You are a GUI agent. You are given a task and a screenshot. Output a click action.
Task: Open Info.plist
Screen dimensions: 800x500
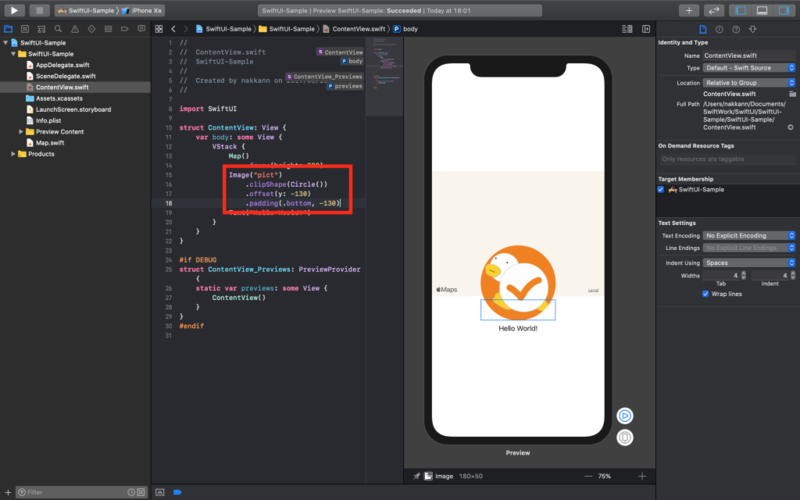(x=48, y=120)
